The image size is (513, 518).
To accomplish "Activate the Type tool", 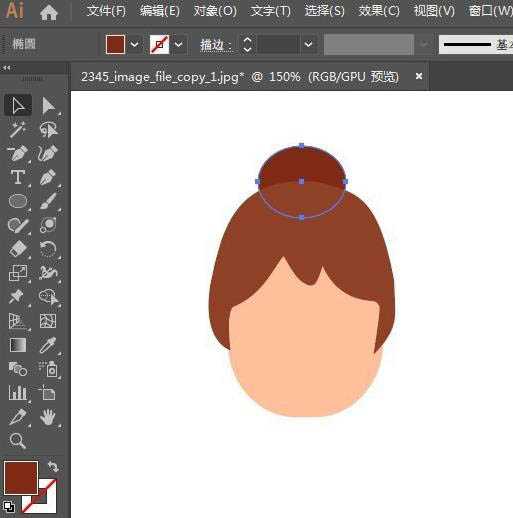I will (x=18, y=177).
